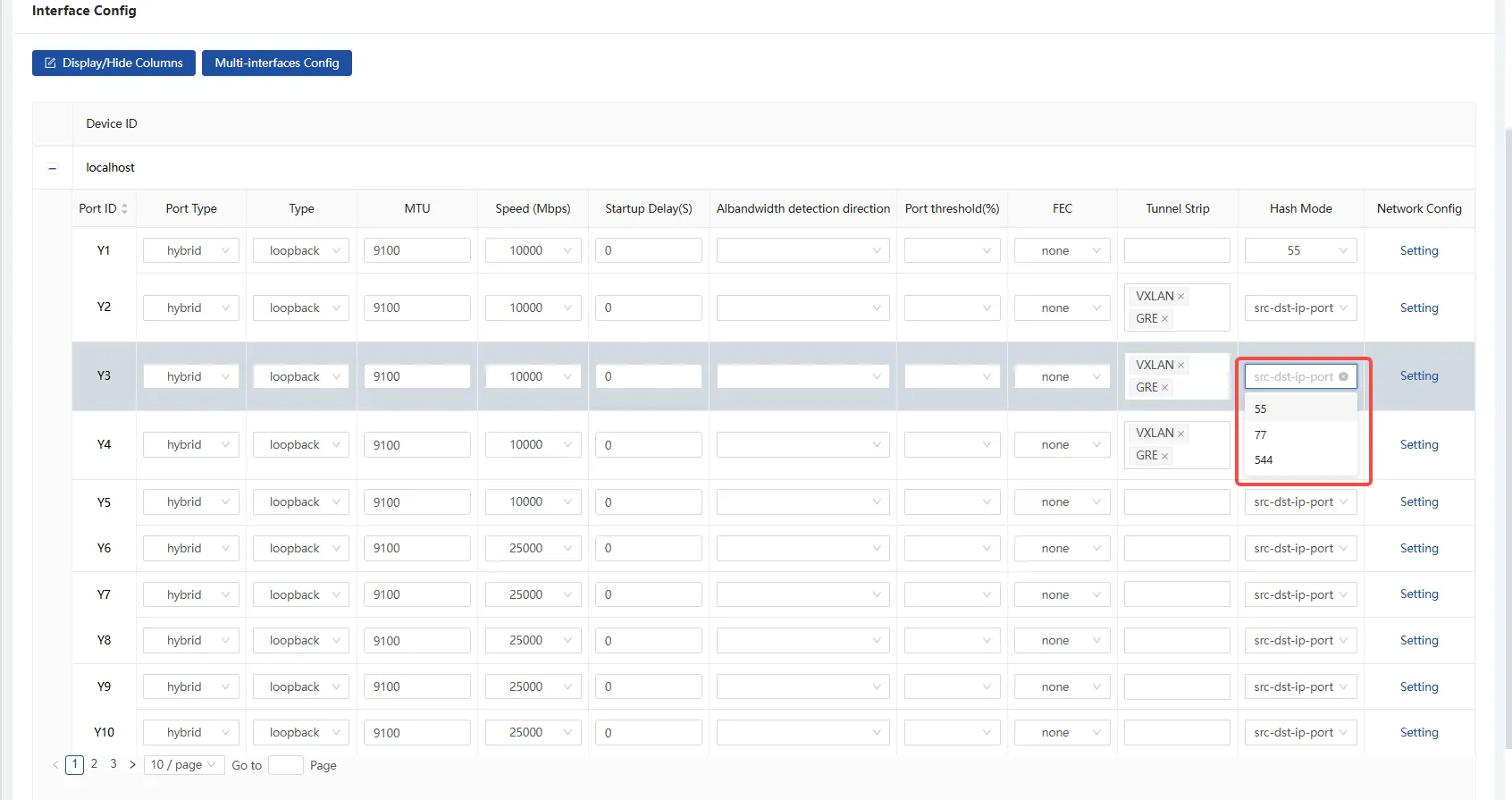Click Setting link for port Y3
This screenshot has height=800, width=1512.
(x=1419, y=375)
